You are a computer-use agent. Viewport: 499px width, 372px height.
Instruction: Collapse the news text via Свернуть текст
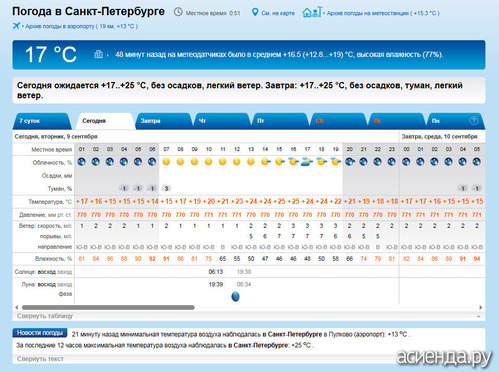(40, 359)
